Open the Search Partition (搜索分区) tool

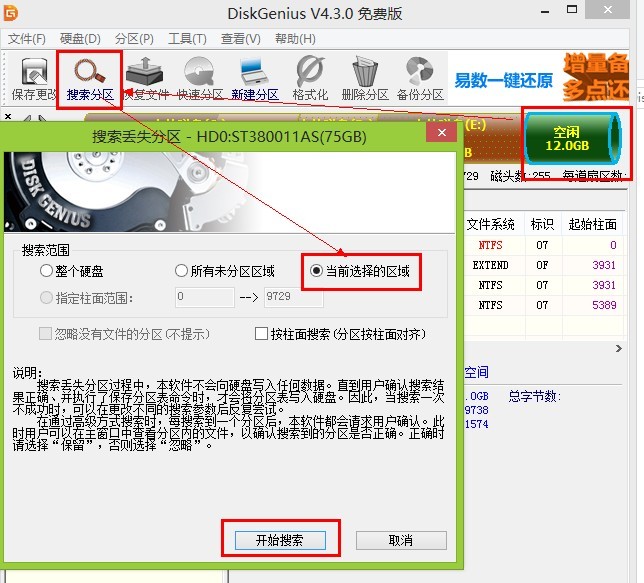point(90,80)
